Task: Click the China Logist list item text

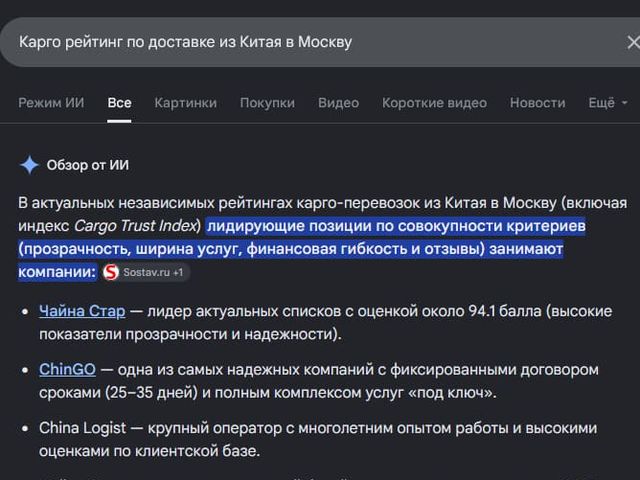Action: coord(318,440)
